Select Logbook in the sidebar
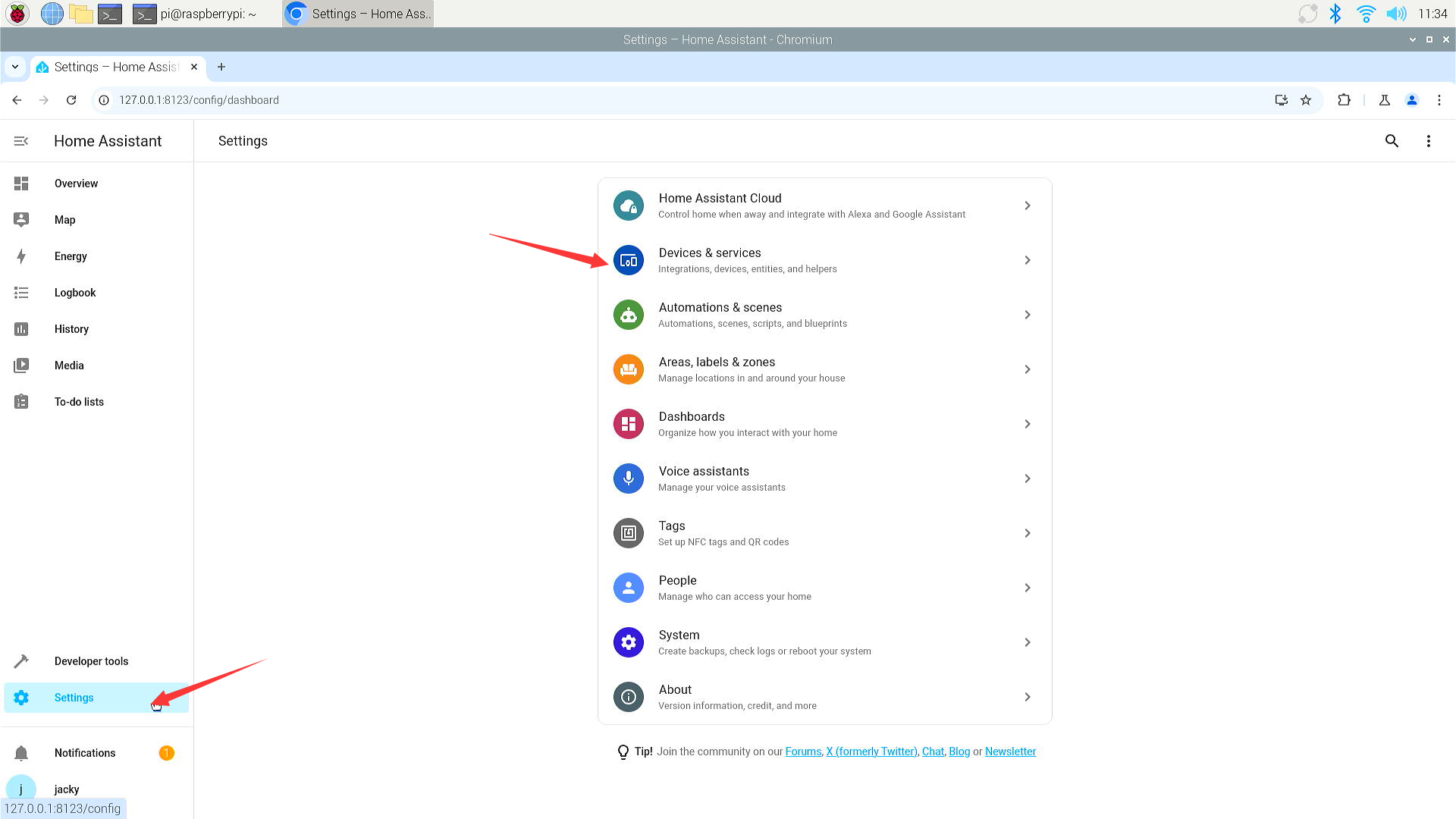This screenshot has height=819, width=1456. click(96, 293)
